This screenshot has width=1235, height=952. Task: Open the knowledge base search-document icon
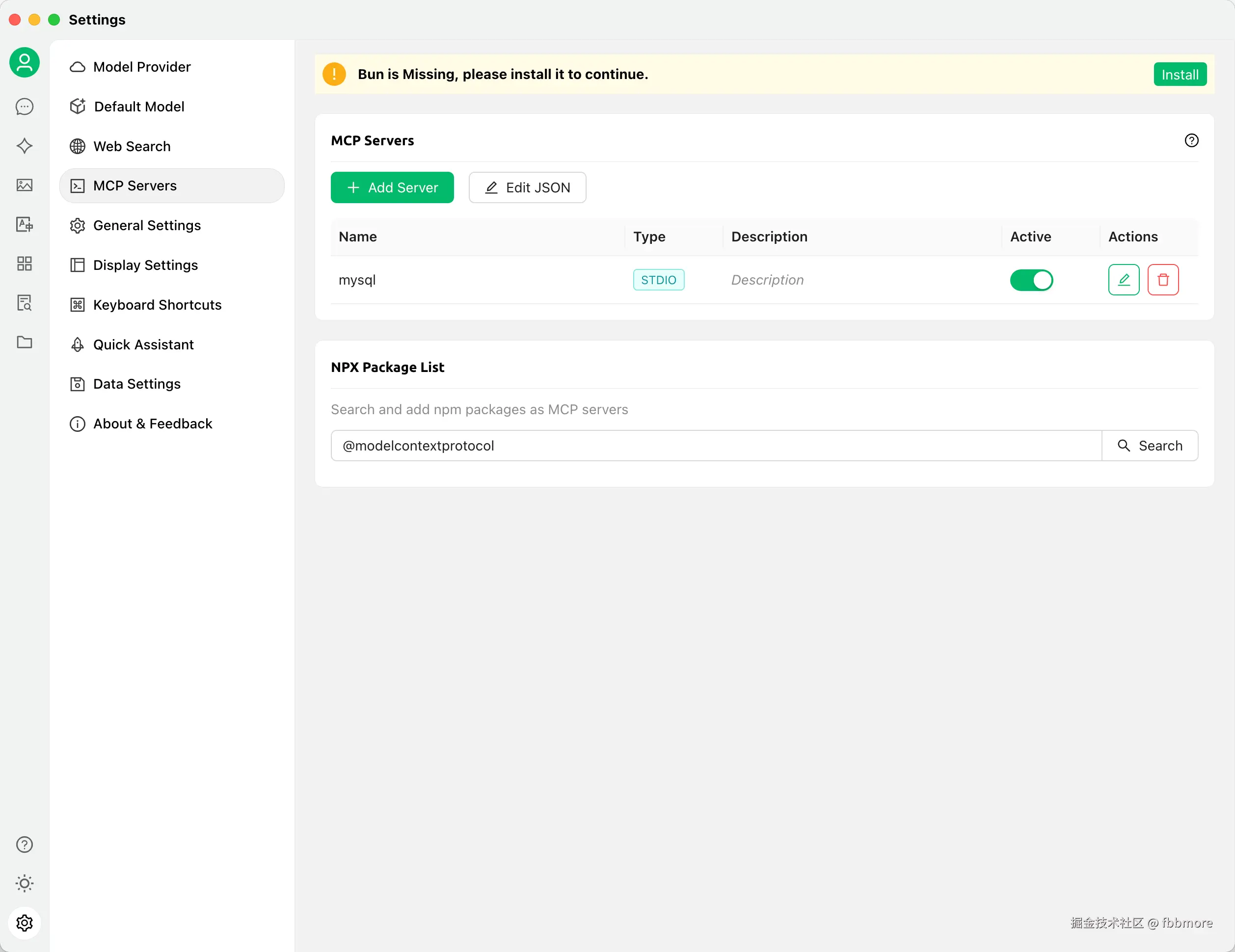tap(25, 303)
